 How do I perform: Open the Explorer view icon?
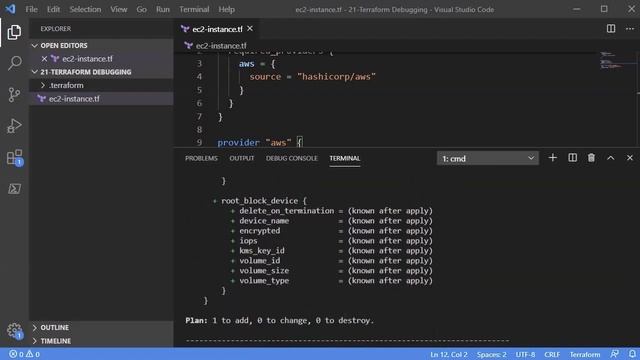point(14,32)
